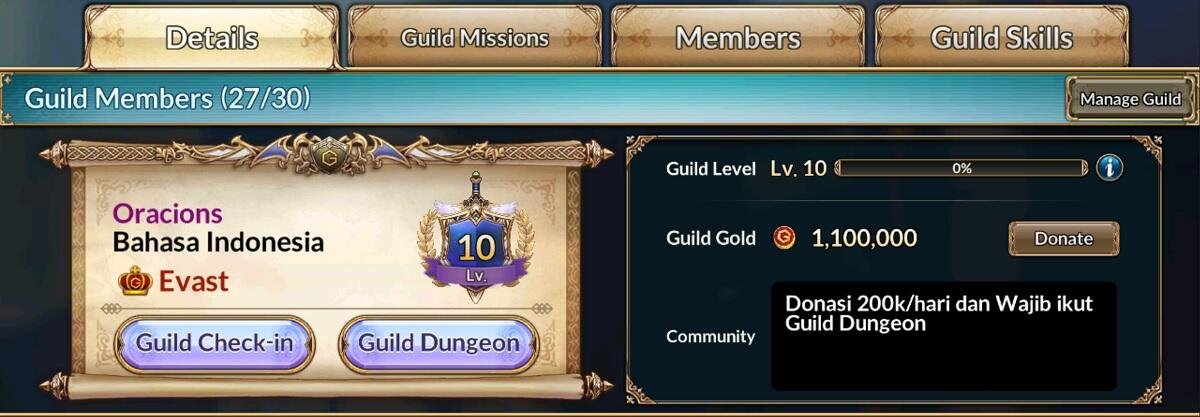Tap the Level 10 guild shield emblem
Viewport: 1200px width, 417px height.
(476, 238)
